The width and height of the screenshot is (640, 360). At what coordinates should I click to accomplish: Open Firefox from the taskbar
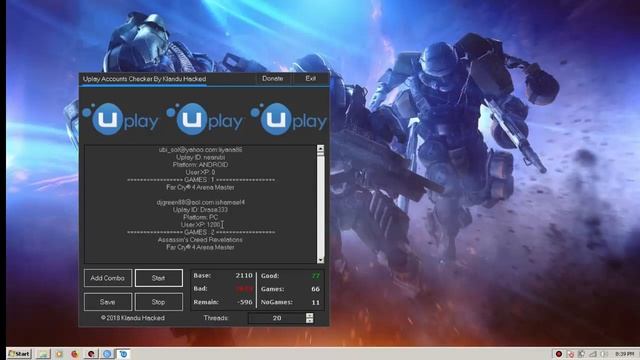(74, 354)
